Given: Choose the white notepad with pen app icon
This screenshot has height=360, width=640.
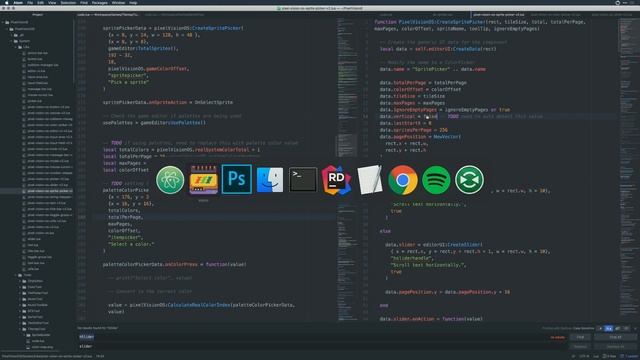Looking at the screenshot, I should tap(369, 180).
